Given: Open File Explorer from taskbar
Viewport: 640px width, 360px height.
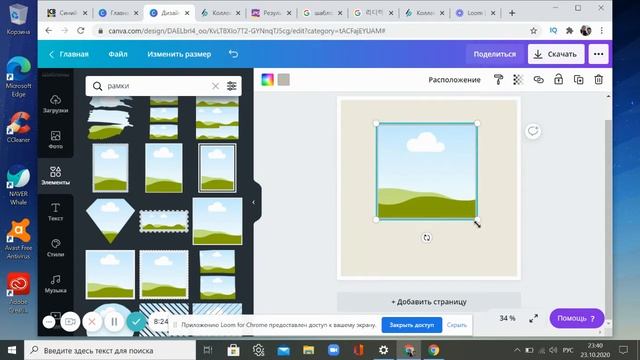Looking at the screenshot, I should click(309, 350).
